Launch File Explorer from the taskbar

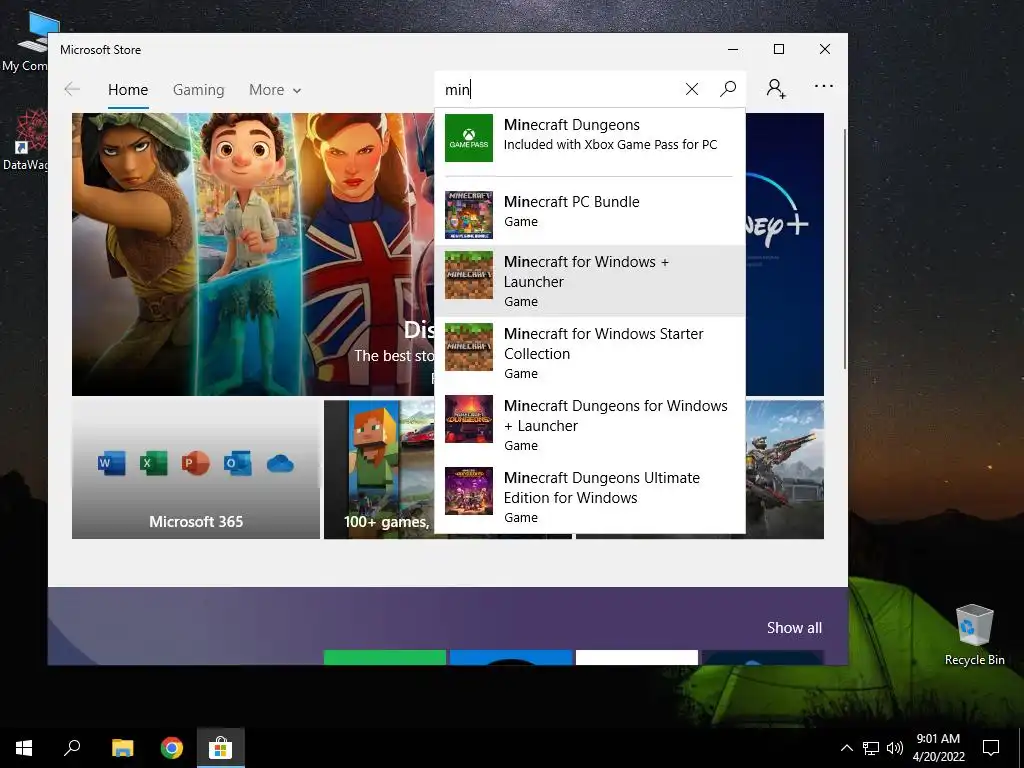[122, 748]
